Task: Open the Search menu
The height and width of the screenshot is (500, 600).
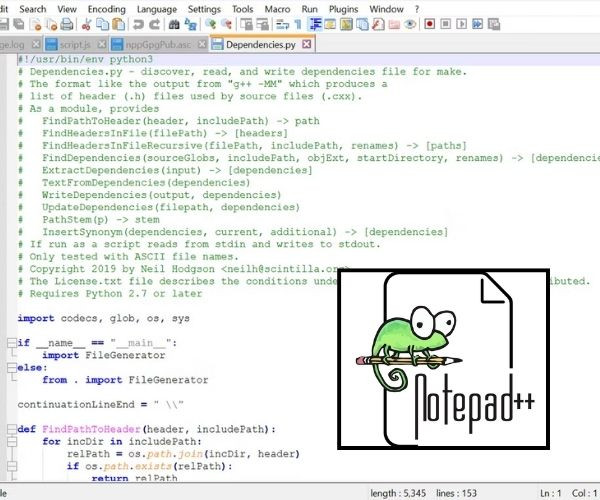Action: point(33,9)
